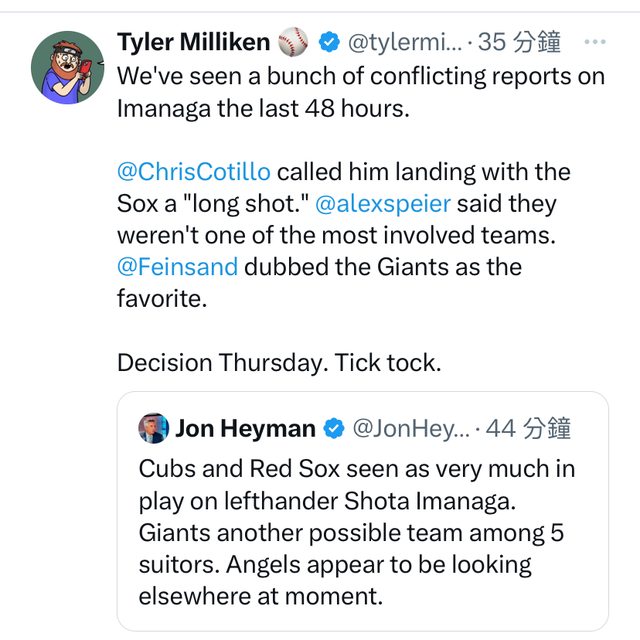The height and width of the screenshot is (640, 640).
Task: Open the 44 分鐘 quoted tweet timestamp
Action: [529, 429]
